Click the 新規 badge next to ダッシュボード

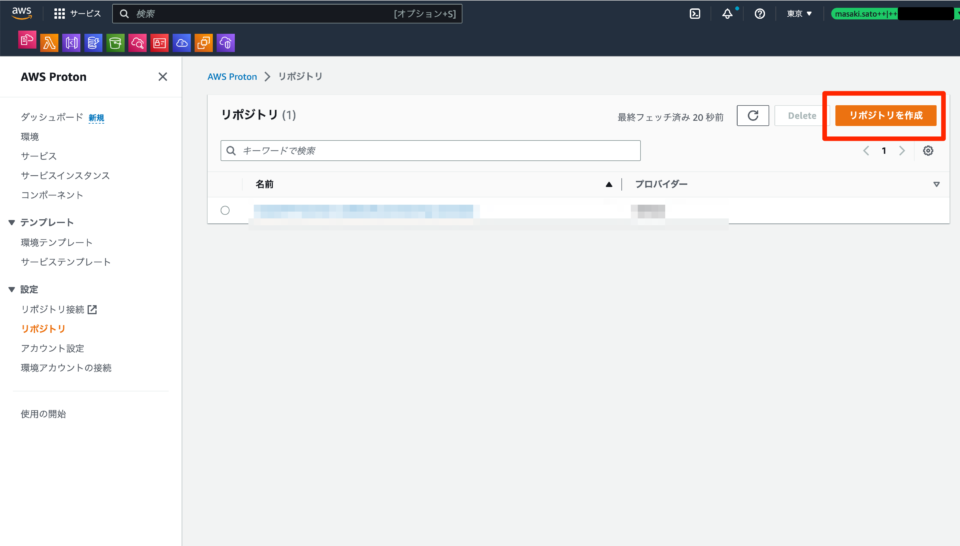(x=96, y=118)
